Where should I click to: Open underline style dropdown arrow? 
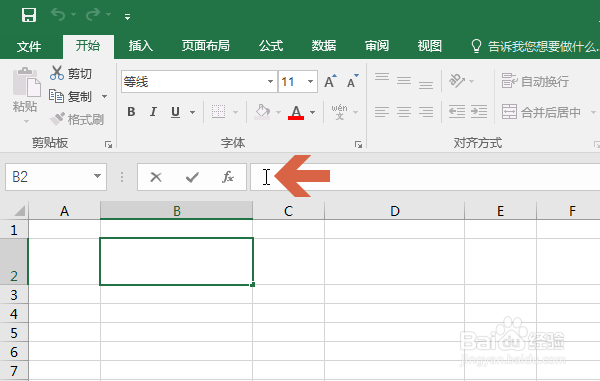pos(192,112)
